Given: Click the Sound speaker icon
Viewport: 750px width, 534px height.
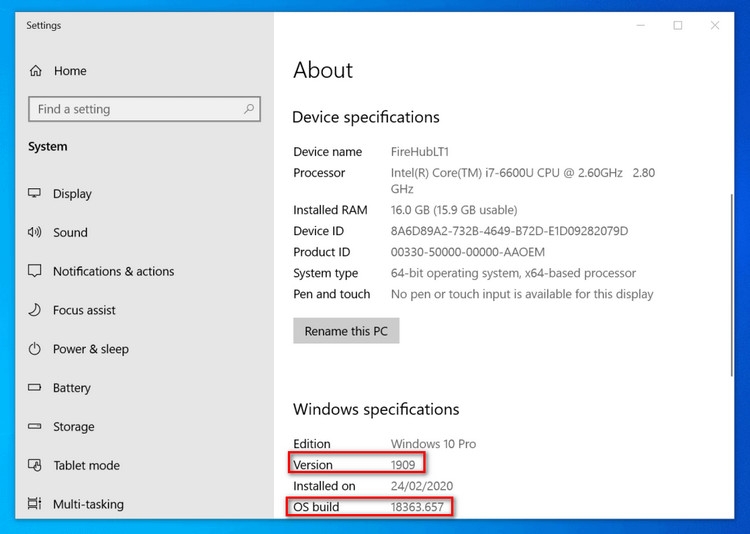Looking at the screenshot, I should (34, 233).
